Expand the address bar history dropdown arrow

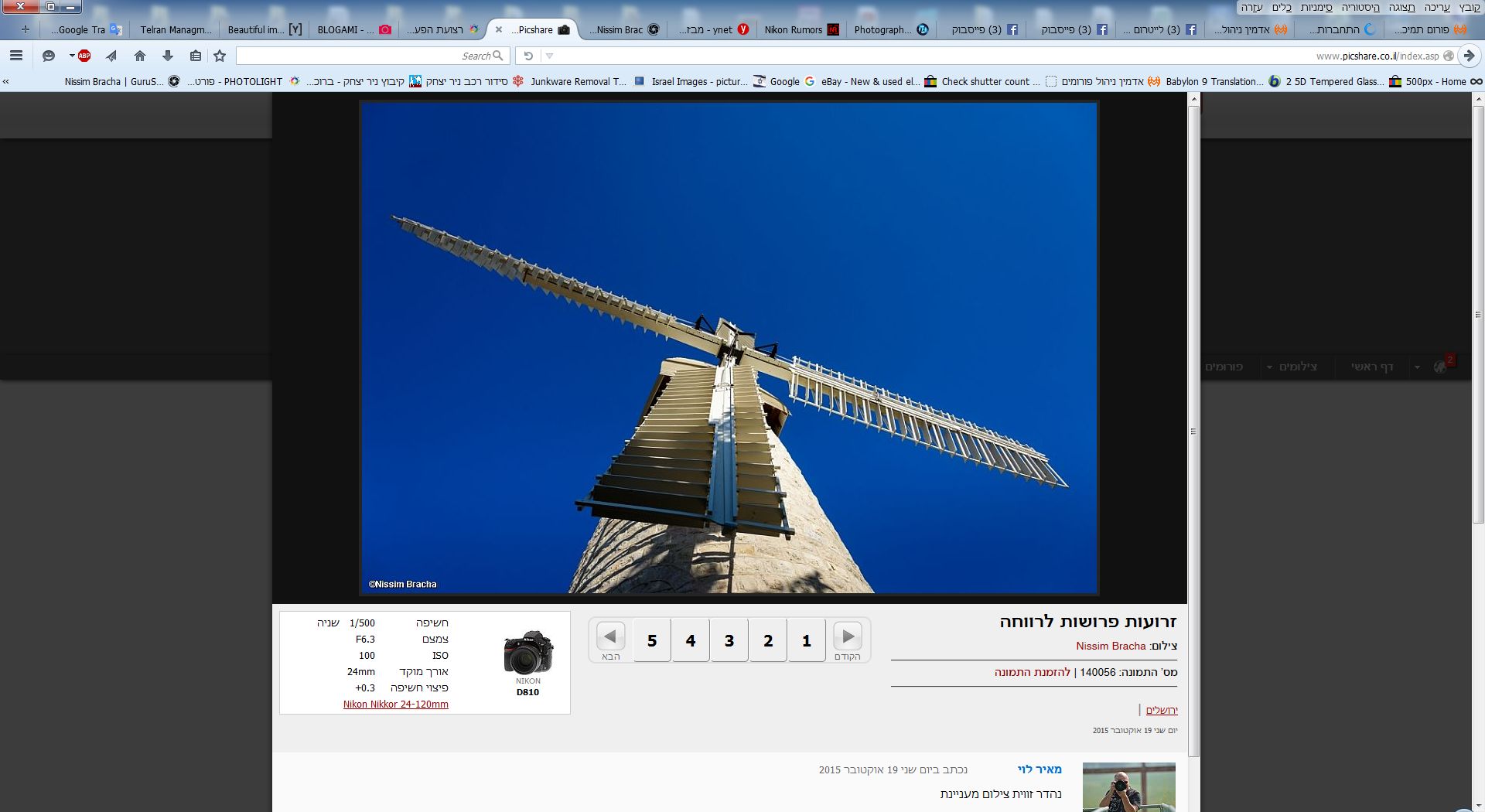pos(549,56)
